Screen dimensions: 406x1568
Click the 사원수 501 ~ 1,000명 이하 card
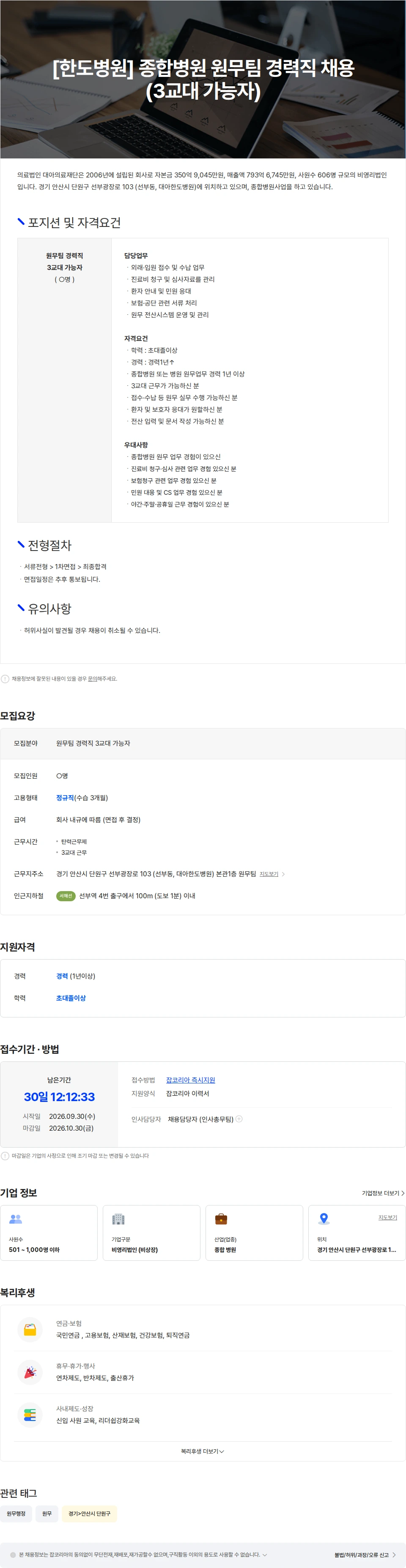click(49, 1233)
